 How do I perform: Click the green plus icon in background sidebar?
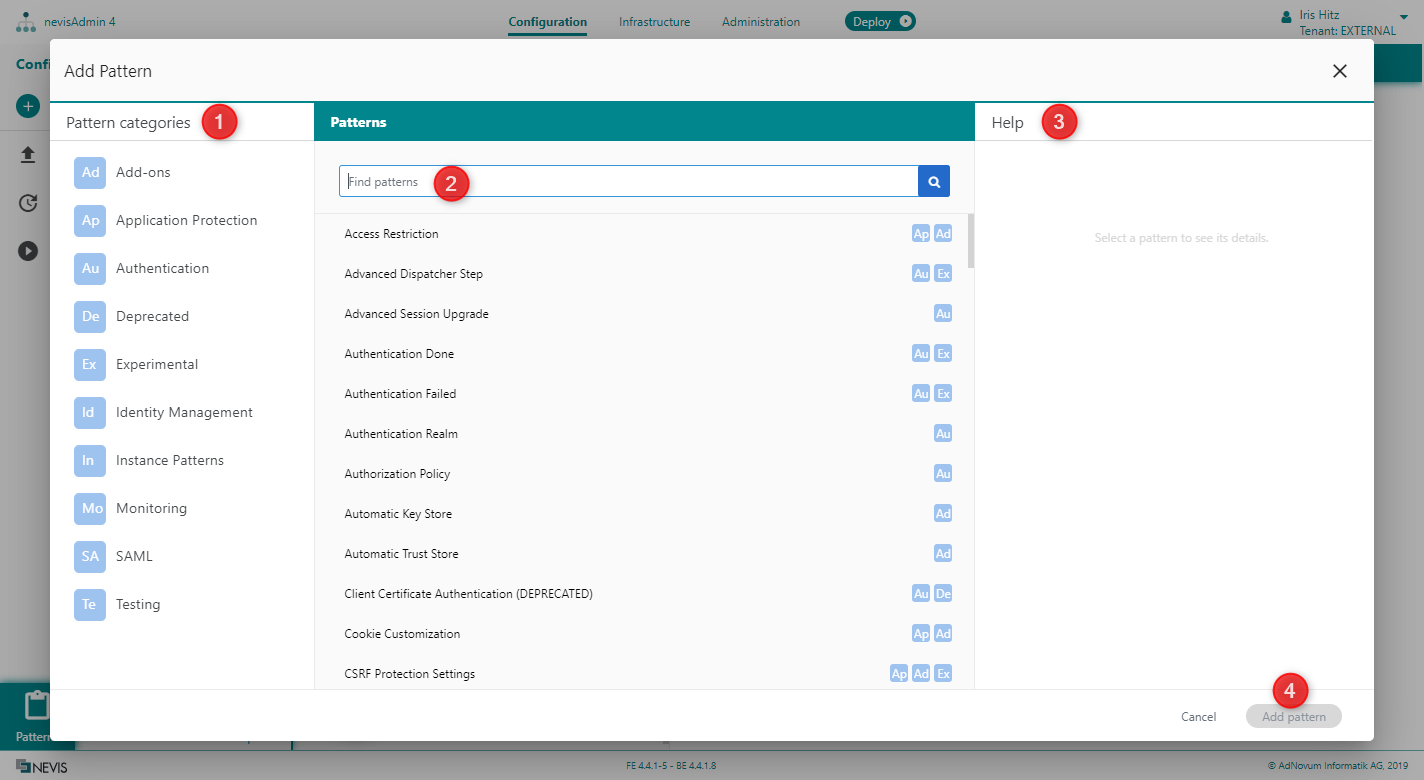click(x=28, y=105)
